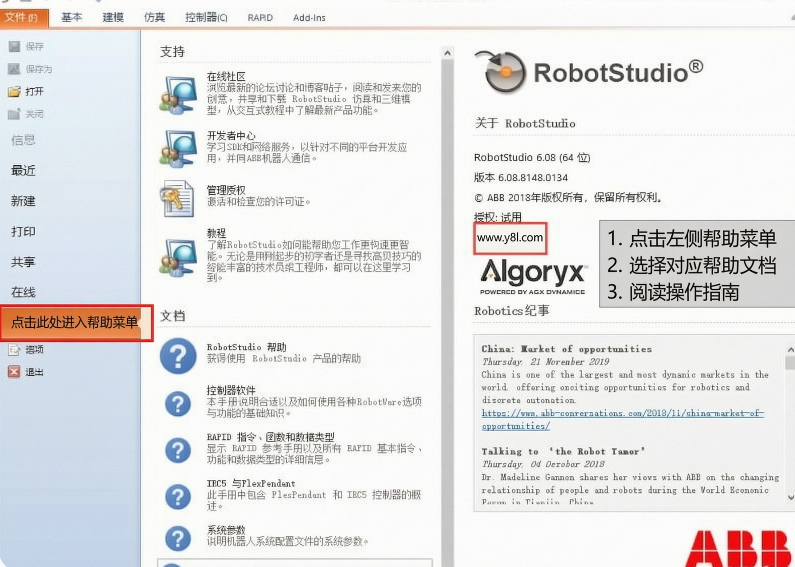Click the news panel scroll-down arrow

coord(790,497)
